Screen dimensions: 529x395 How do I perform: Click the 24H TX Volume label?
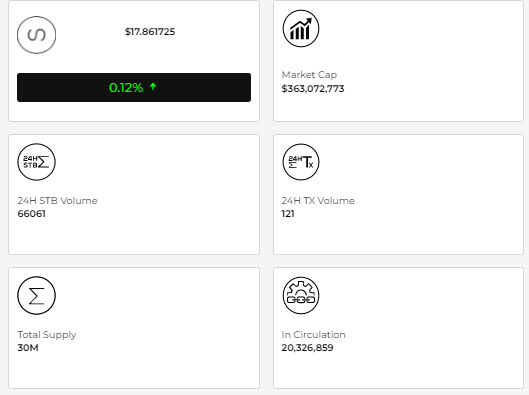[318, 201]
